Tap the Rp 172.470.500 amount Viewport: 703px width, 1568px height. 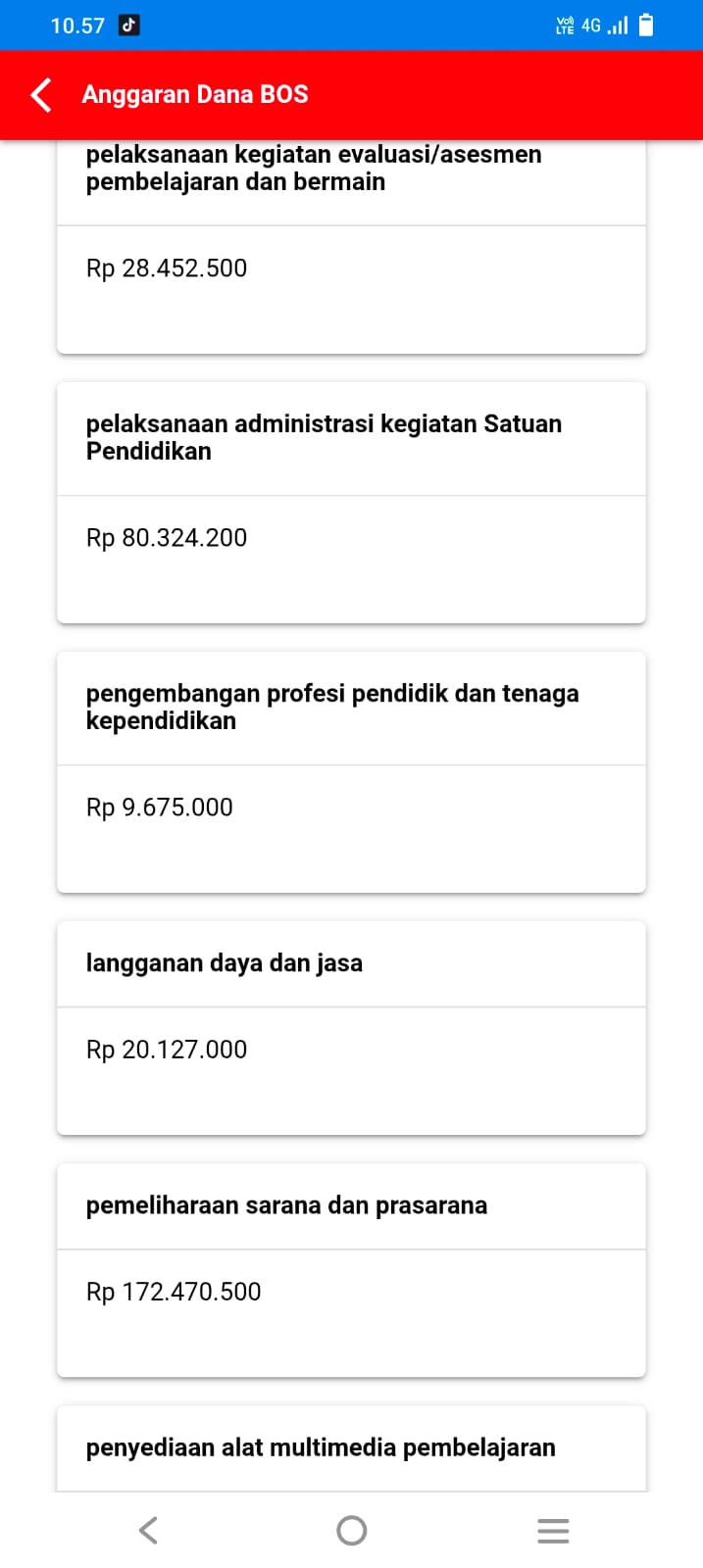[x=174, y=1292]
